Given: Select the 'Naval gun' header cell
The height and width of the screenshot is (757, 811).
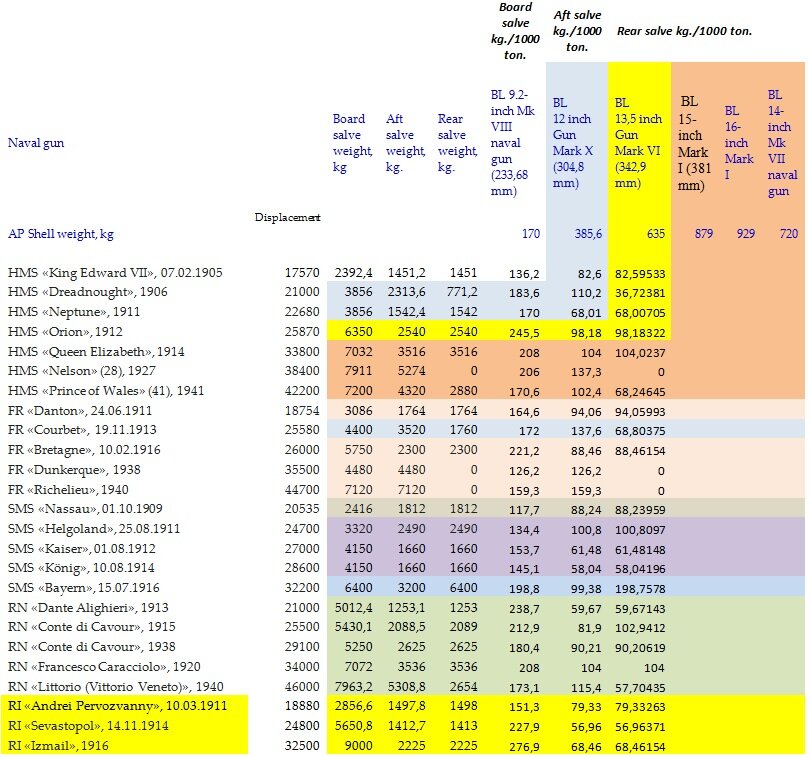Looking at the screenshot, I should click(36, 143).
